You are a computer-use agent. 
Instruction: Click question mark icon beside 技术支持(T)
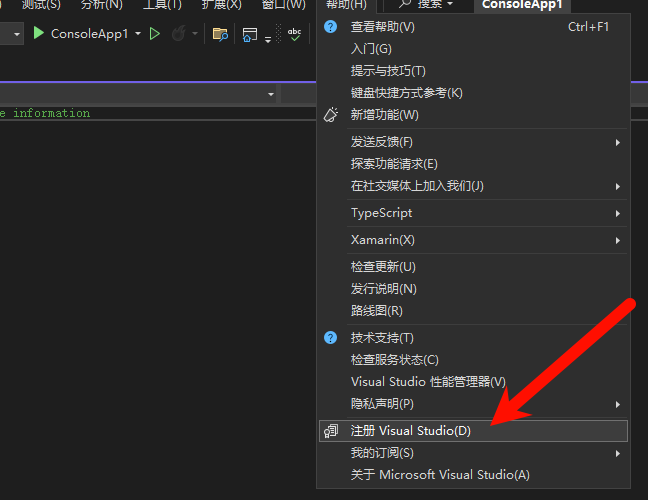331,338
